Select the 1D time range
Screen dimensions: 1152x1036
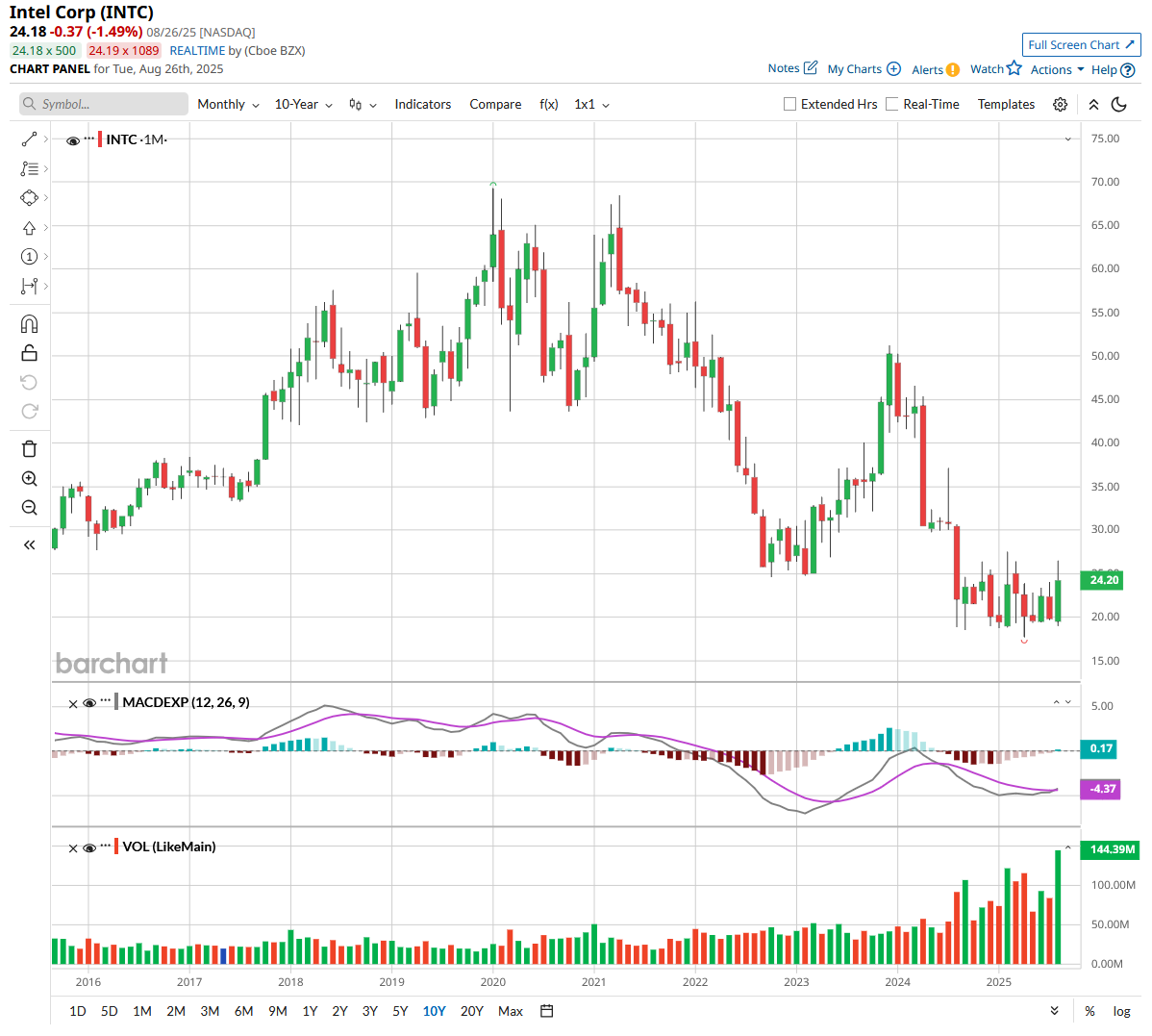coord(77,1011)
